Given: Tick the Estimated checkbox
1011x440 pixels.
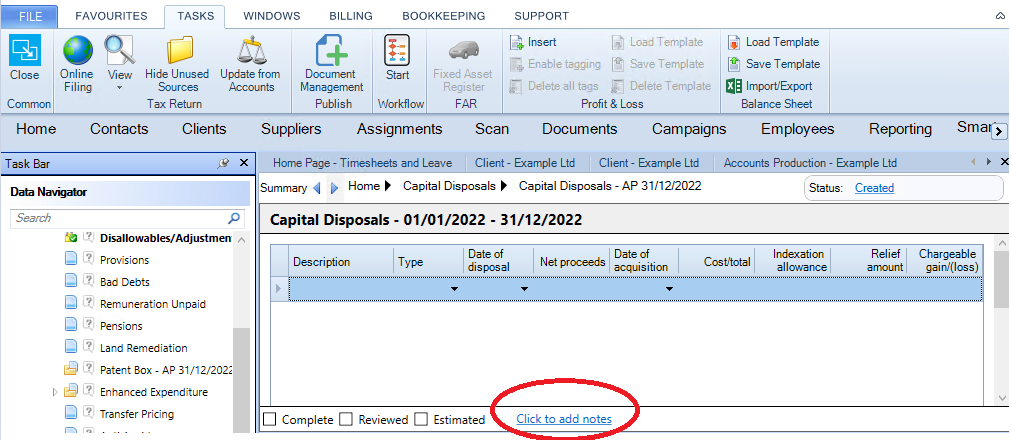Looking at the screenshot, I should click(x=421, y=420).
